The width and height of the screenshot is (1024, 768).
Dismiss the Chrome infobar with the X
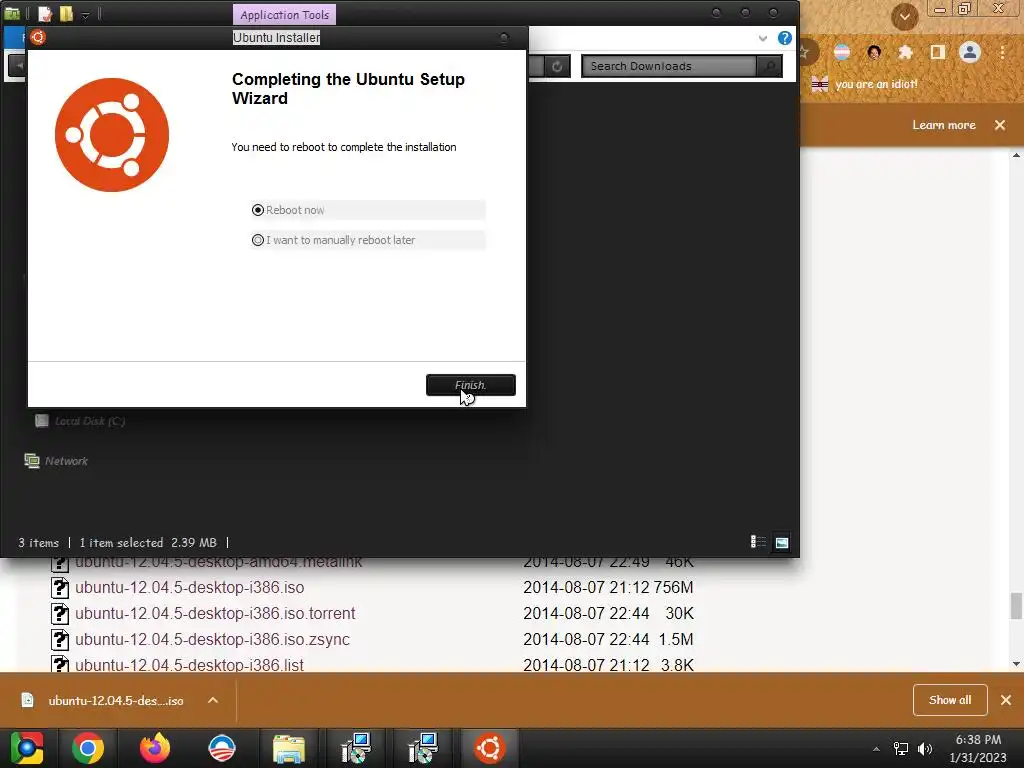pos(1000,125)
